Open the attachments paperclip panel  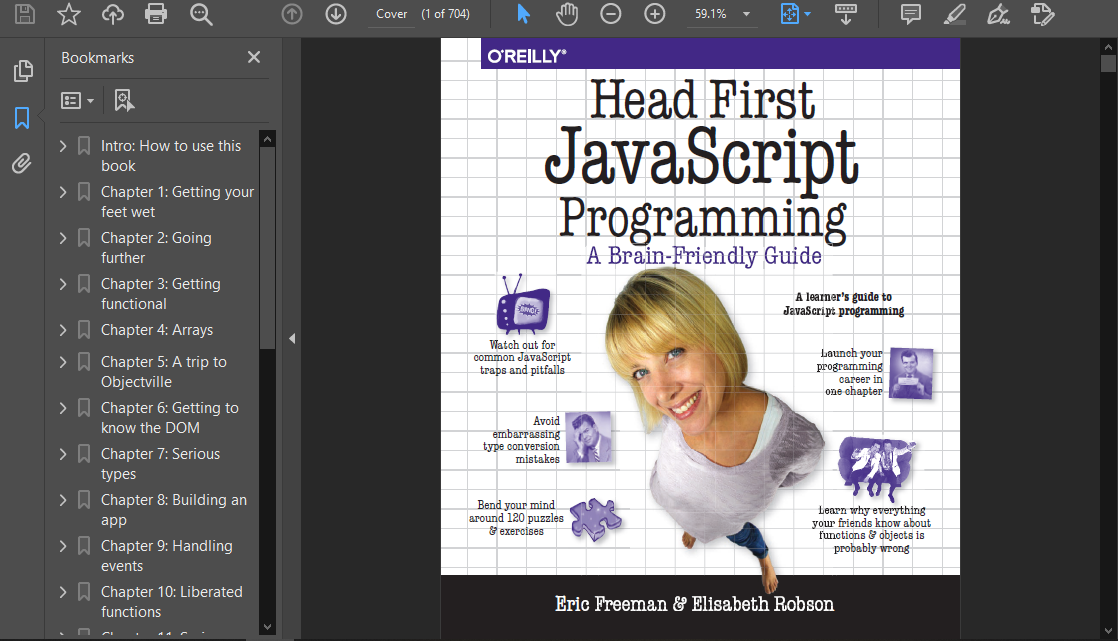[22, 164]
